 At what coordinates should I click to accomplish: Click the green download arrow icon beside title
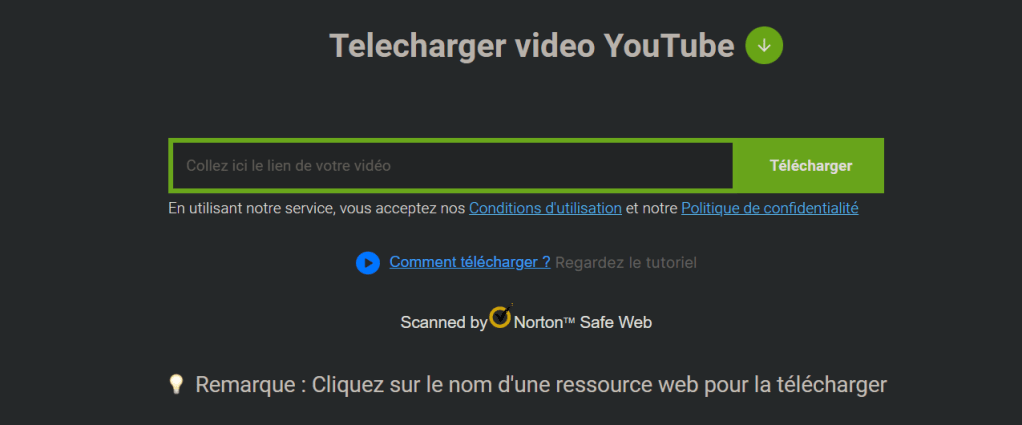point(764,46)
